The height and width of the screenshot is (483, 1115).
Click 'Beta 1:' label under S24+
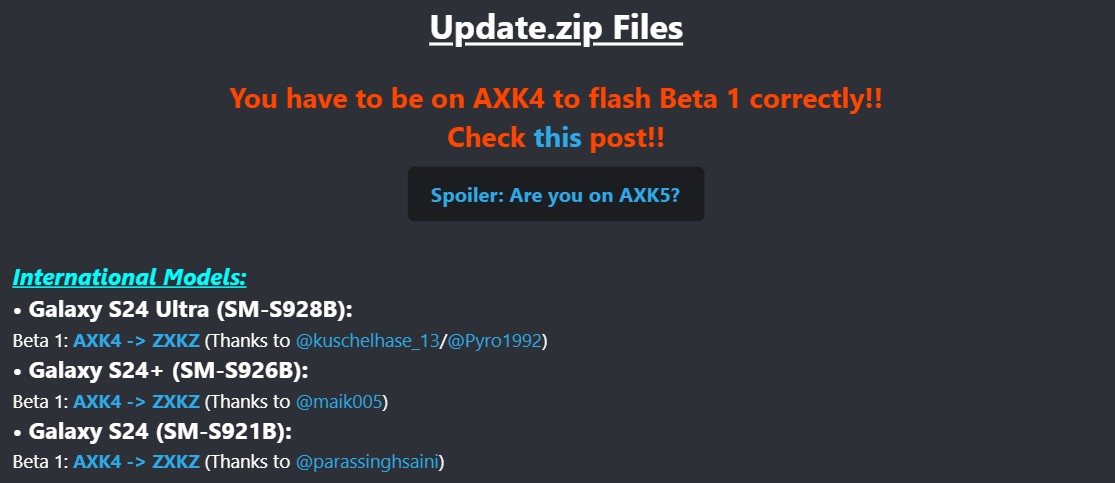pyautogui.click(x=41, y=402)
